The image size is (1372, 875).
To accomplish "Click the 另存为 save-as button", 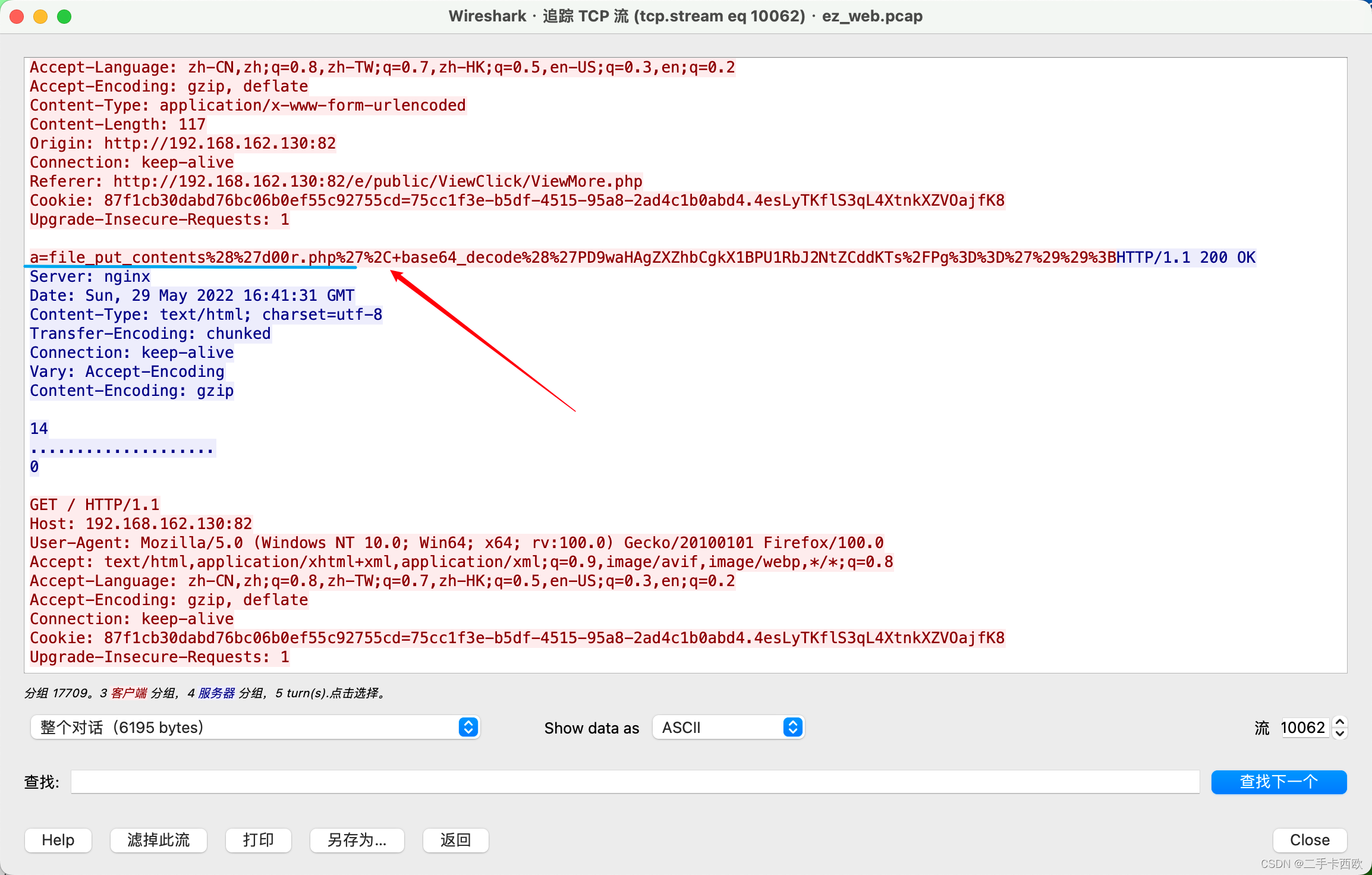I will (357, 840).
